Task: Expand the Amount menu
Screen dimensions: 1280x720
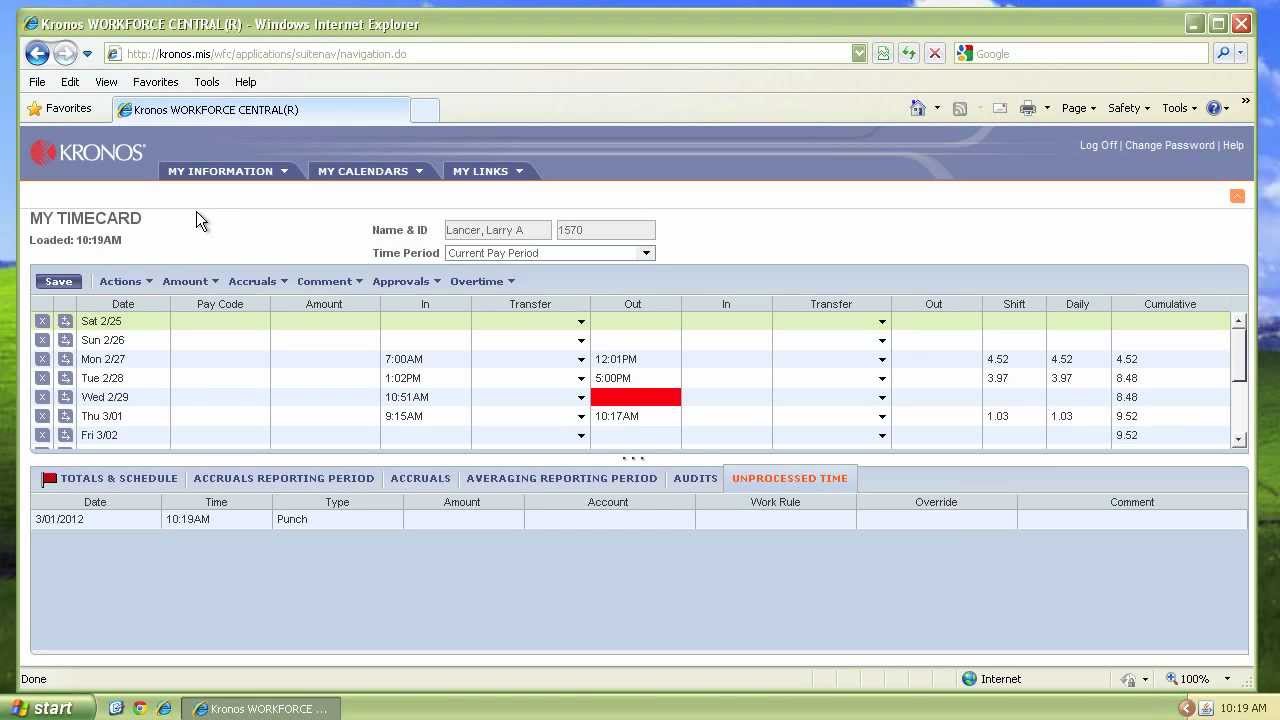Action: [190, 281]
